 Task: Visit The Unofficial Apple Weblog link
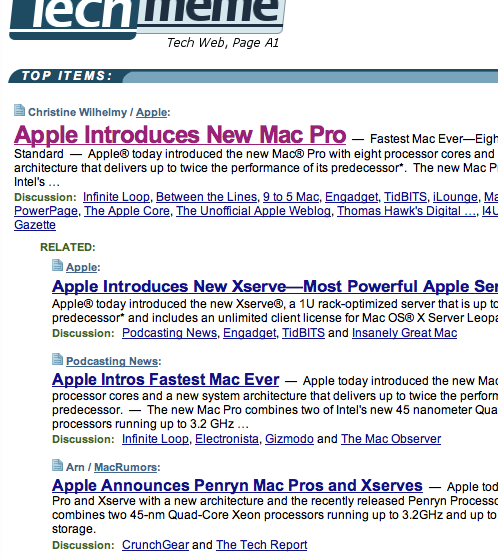pyautogui.click(x=253, y=211)
